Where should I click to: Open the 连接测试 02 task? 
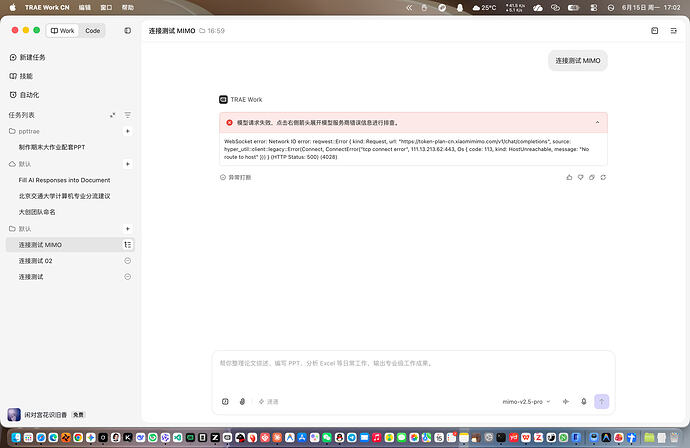(35, 261)
